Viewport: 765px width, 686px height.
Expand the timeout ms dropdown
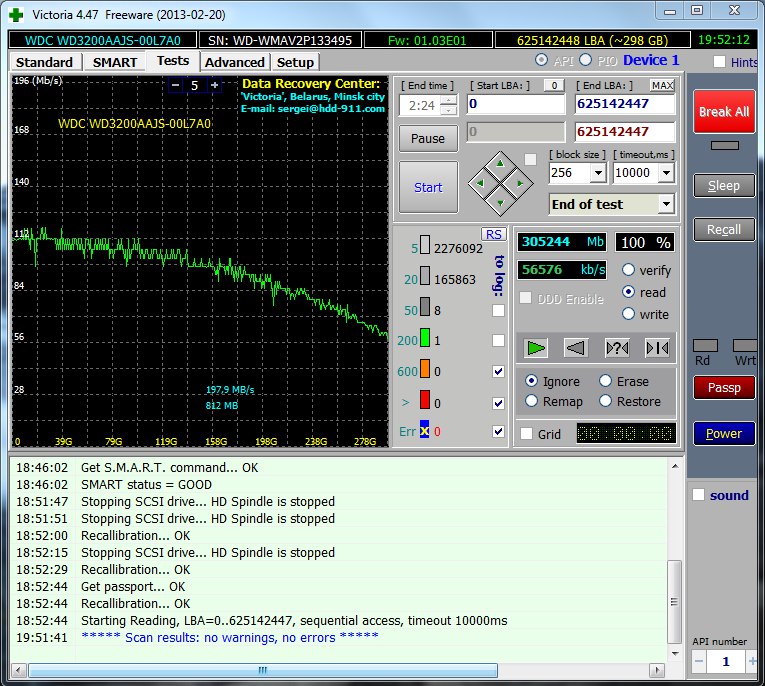(666, 173)
